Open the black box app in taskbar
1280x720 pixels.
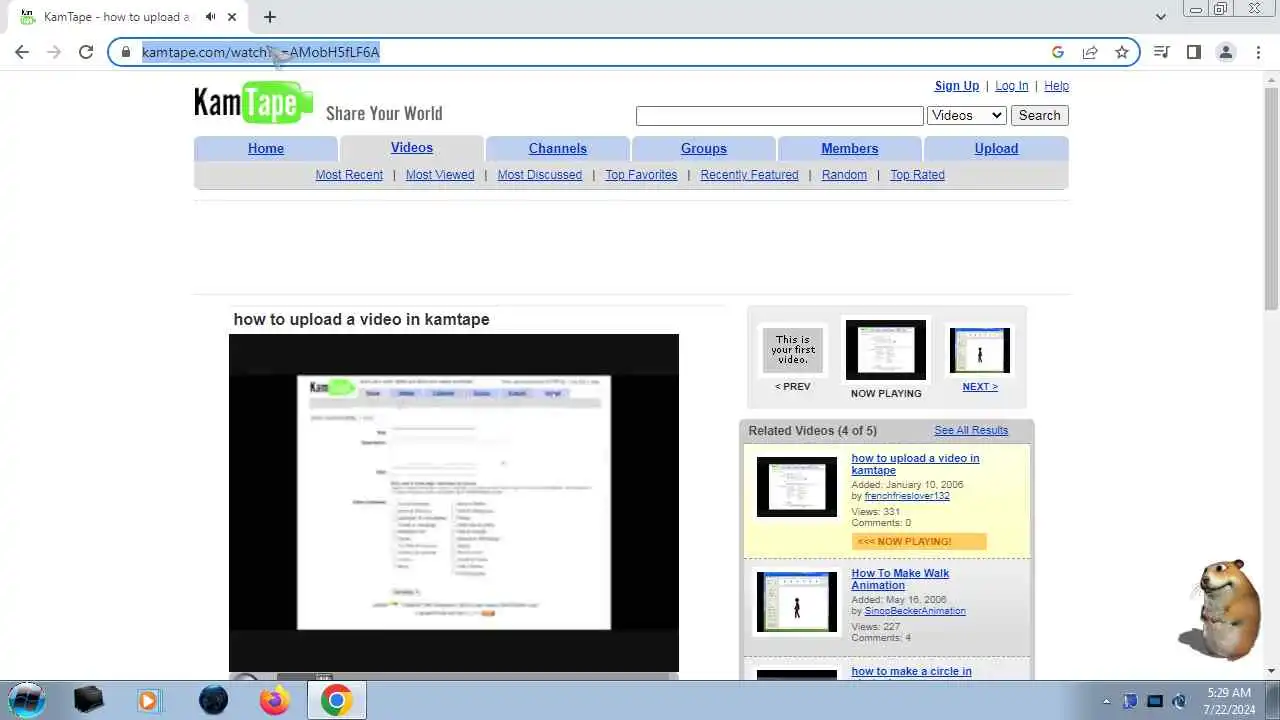tap(89, 700)
